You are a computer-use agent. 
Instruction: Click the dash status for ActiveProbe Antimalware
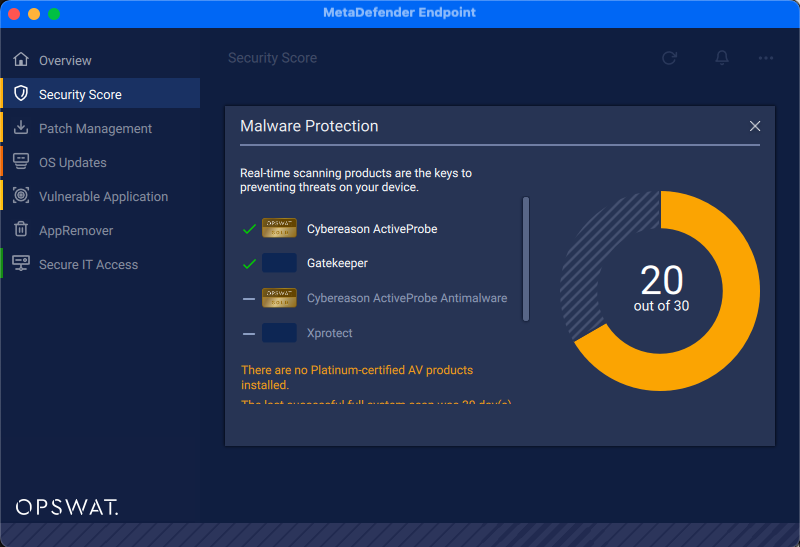click(x=249, y=299)
